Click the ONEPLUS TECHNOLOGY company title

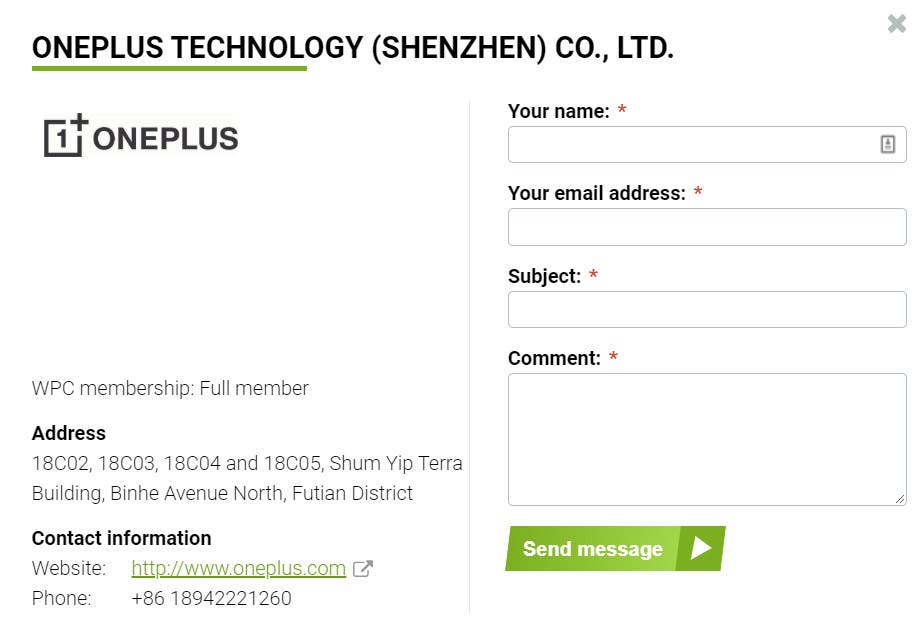pyautogui.click(x=353, y=47)
